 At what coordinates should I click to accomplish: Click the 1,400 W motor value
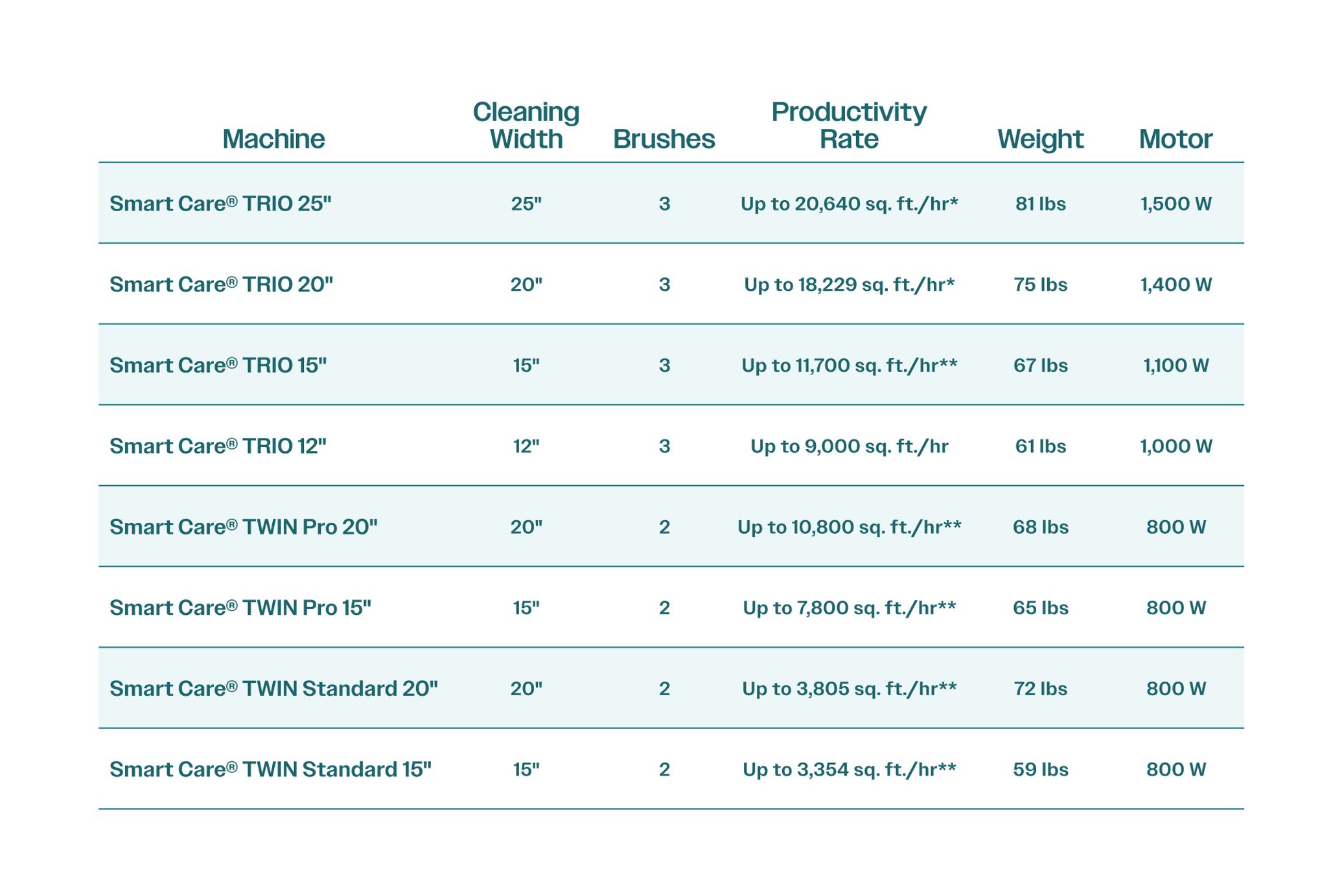1176,285
